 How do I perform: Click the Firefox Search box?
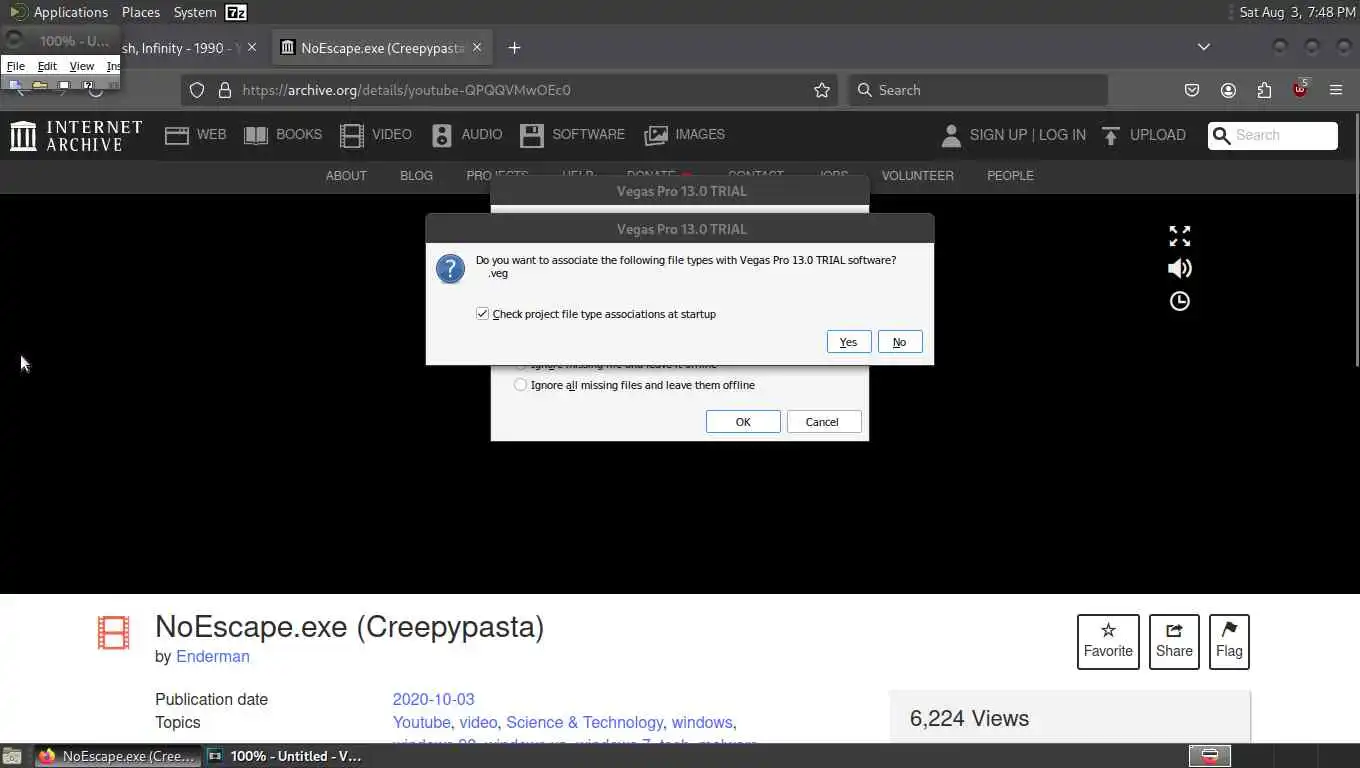(x=978, y=90)
